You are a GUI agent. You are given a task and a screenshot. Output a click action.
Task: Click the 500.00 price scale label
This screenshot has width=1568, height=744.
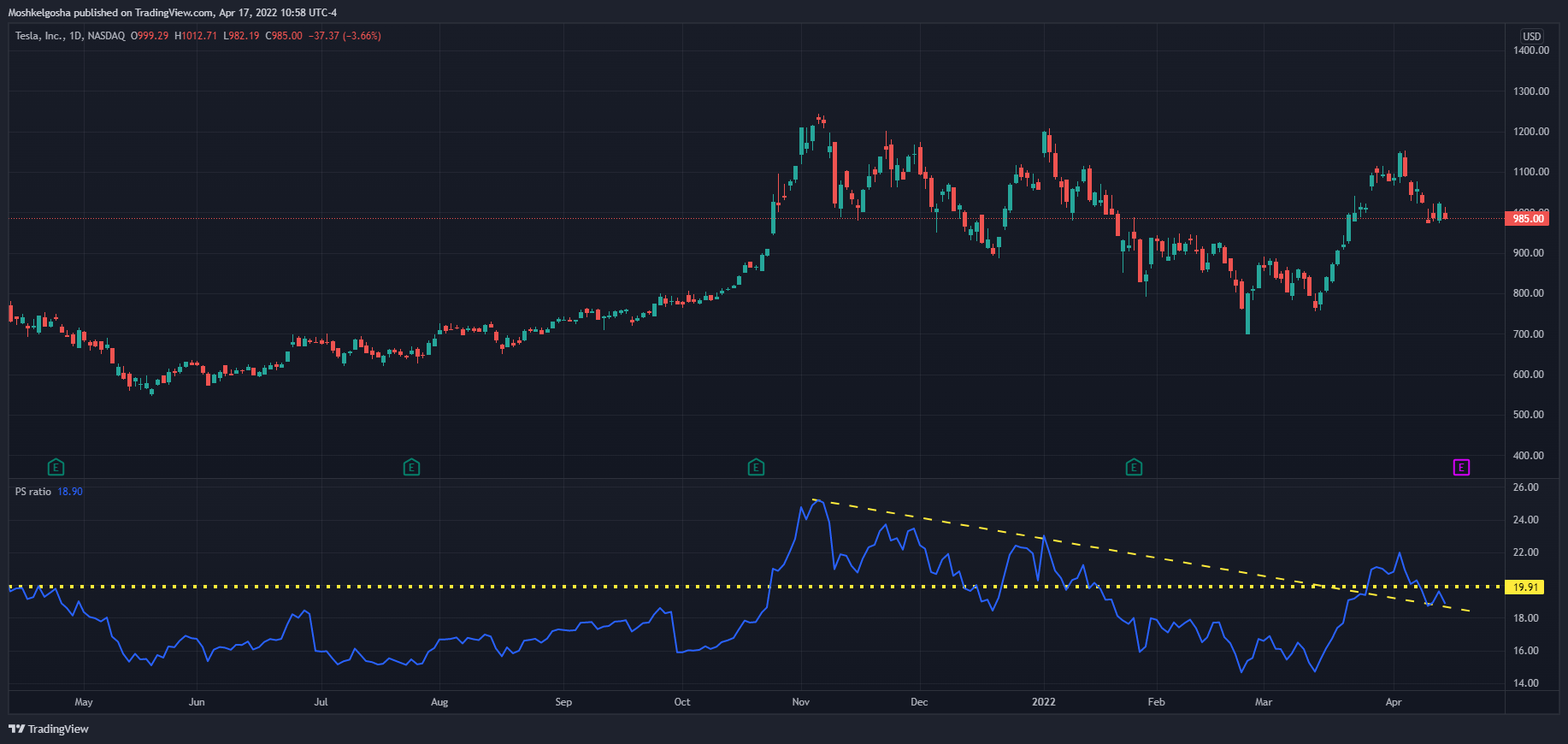pos(1529,415)
